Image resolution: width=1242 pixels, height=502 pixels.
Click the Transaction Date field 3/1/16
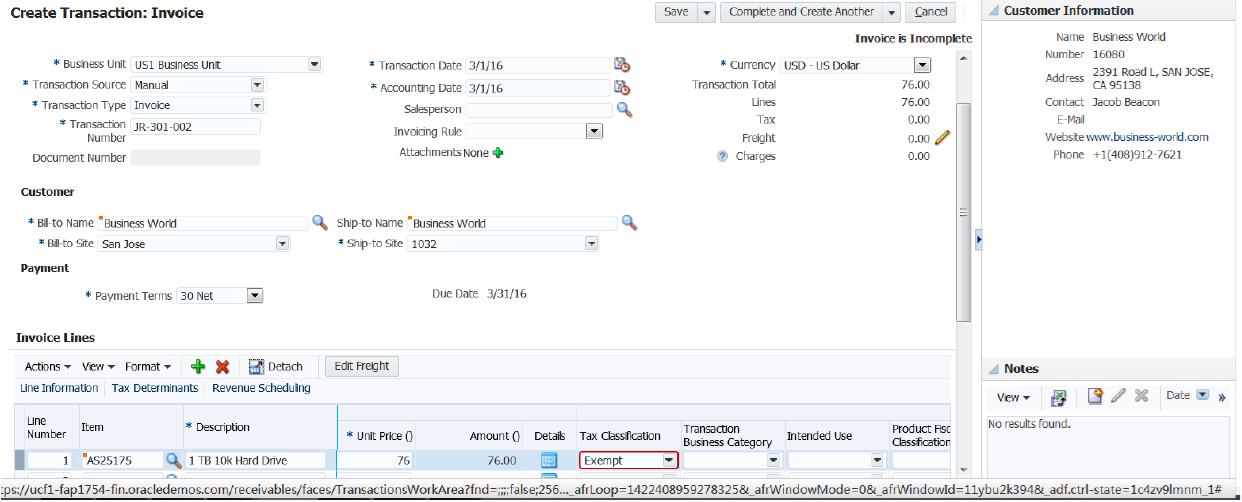538,65
